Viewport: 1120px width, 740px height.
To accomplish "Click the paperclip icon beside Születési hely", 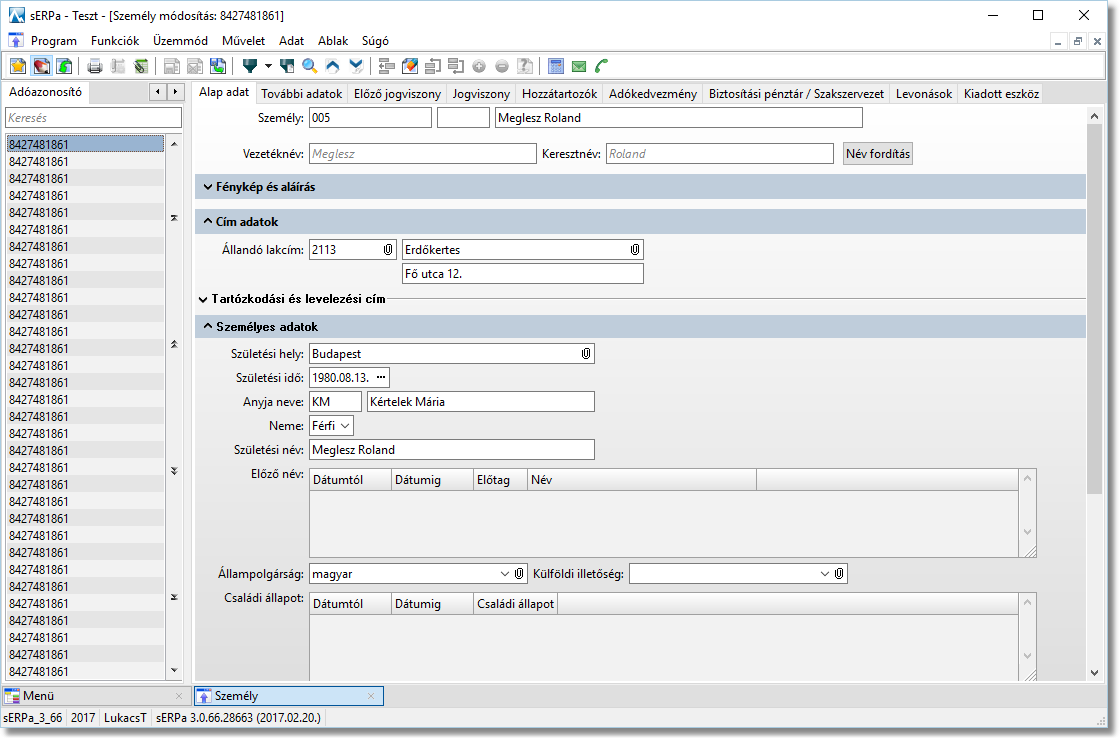I will coord(586,354).
